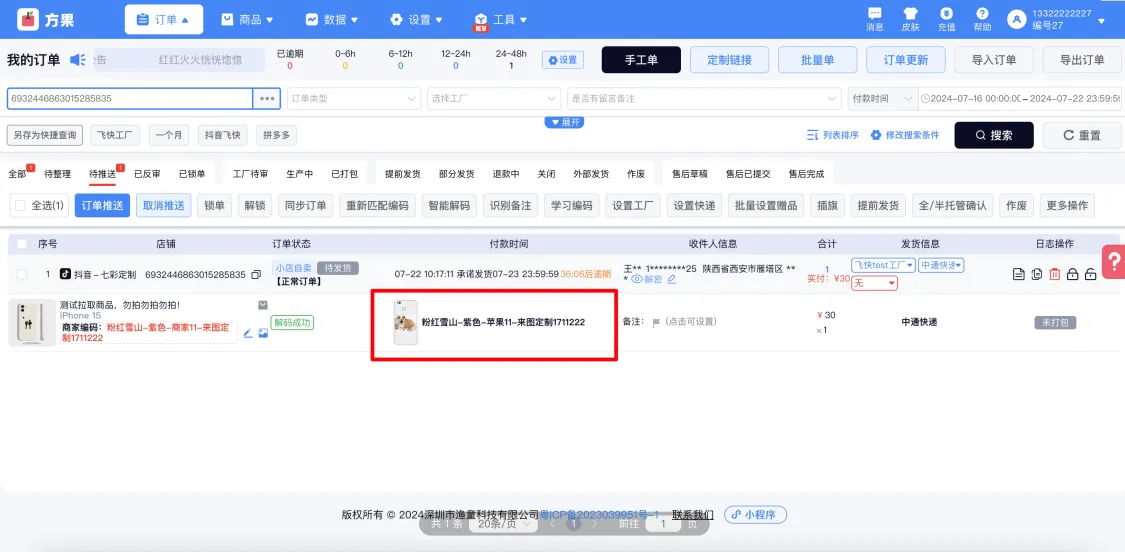Screen dimensions: 1125x552
Task: Select the 抖音飞快 quick query
Action: pyautogui.click(x=222, y=135)
